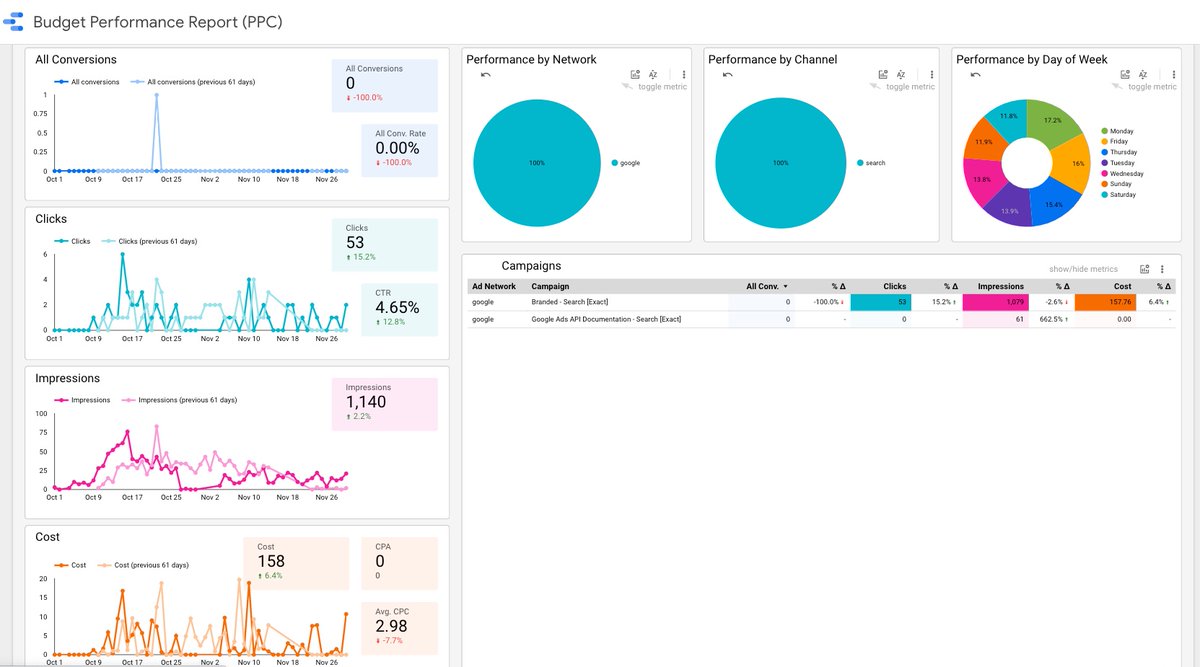This screenshot has width=1200, height=667.
Task: Toggle 'All conversions (previous 61 days)' legend series
Action: point(192,82)
